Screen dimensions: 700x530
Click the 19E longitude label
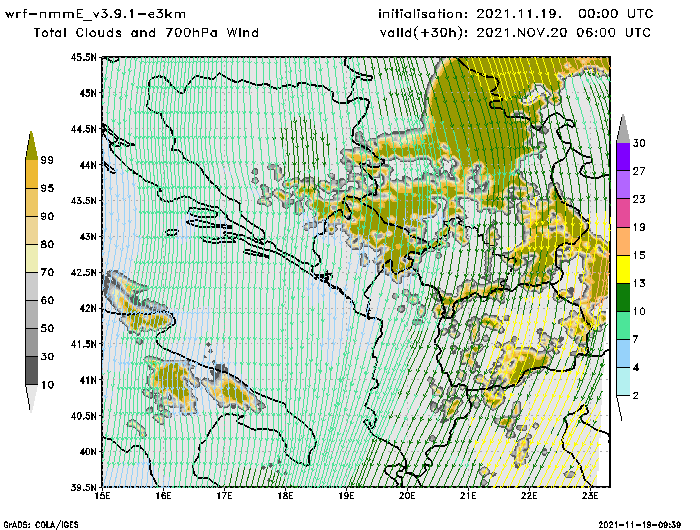point(346,496)
